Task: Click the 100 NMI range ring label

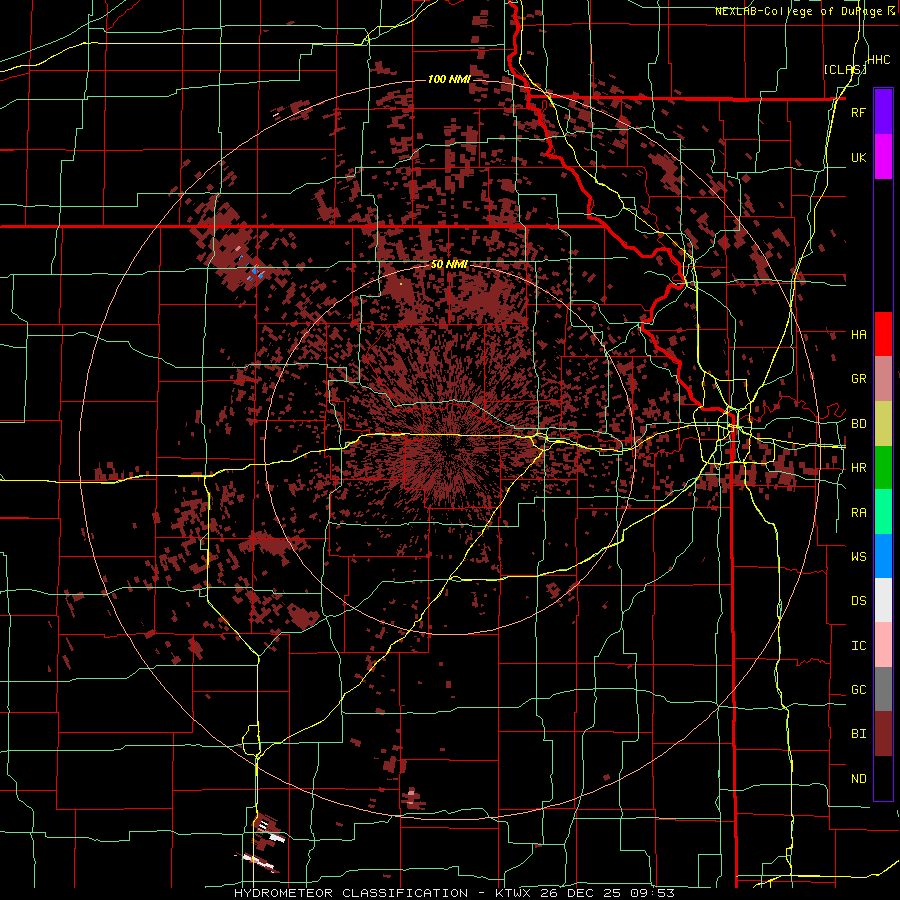Action: pos(449,79)
